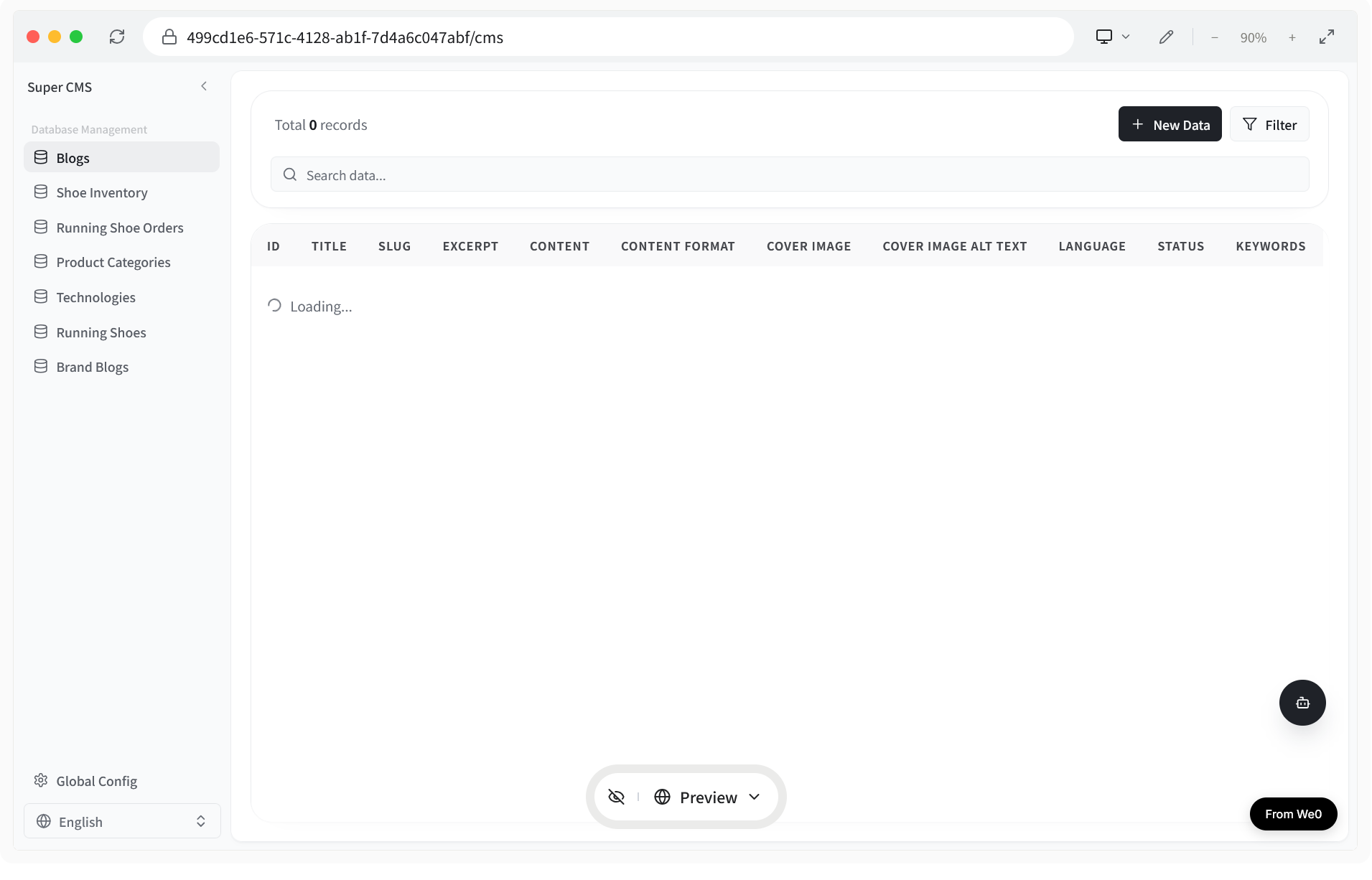This screenshot has height=880, width=1372.
Task: Click the search magnifier icon
Action: [290, 174]
